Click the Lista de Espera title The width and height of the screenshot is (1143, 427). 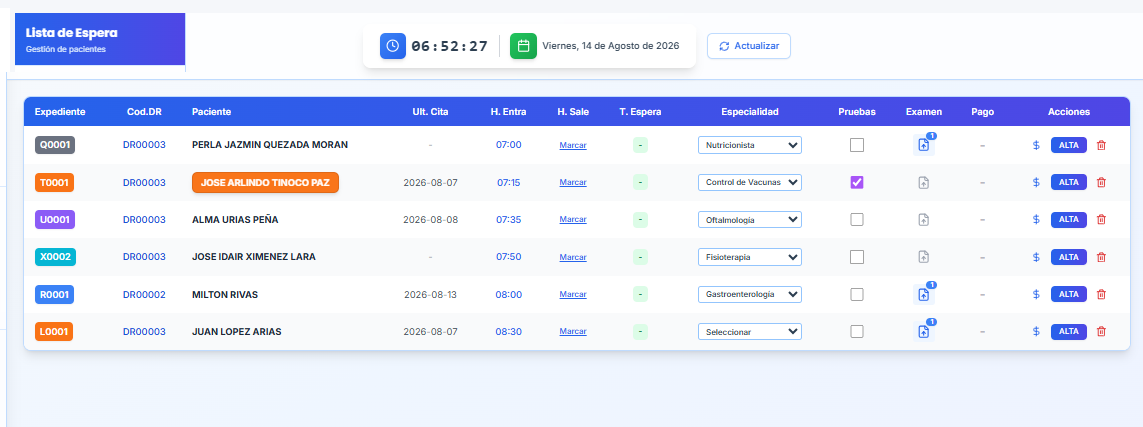click(71, 33)
